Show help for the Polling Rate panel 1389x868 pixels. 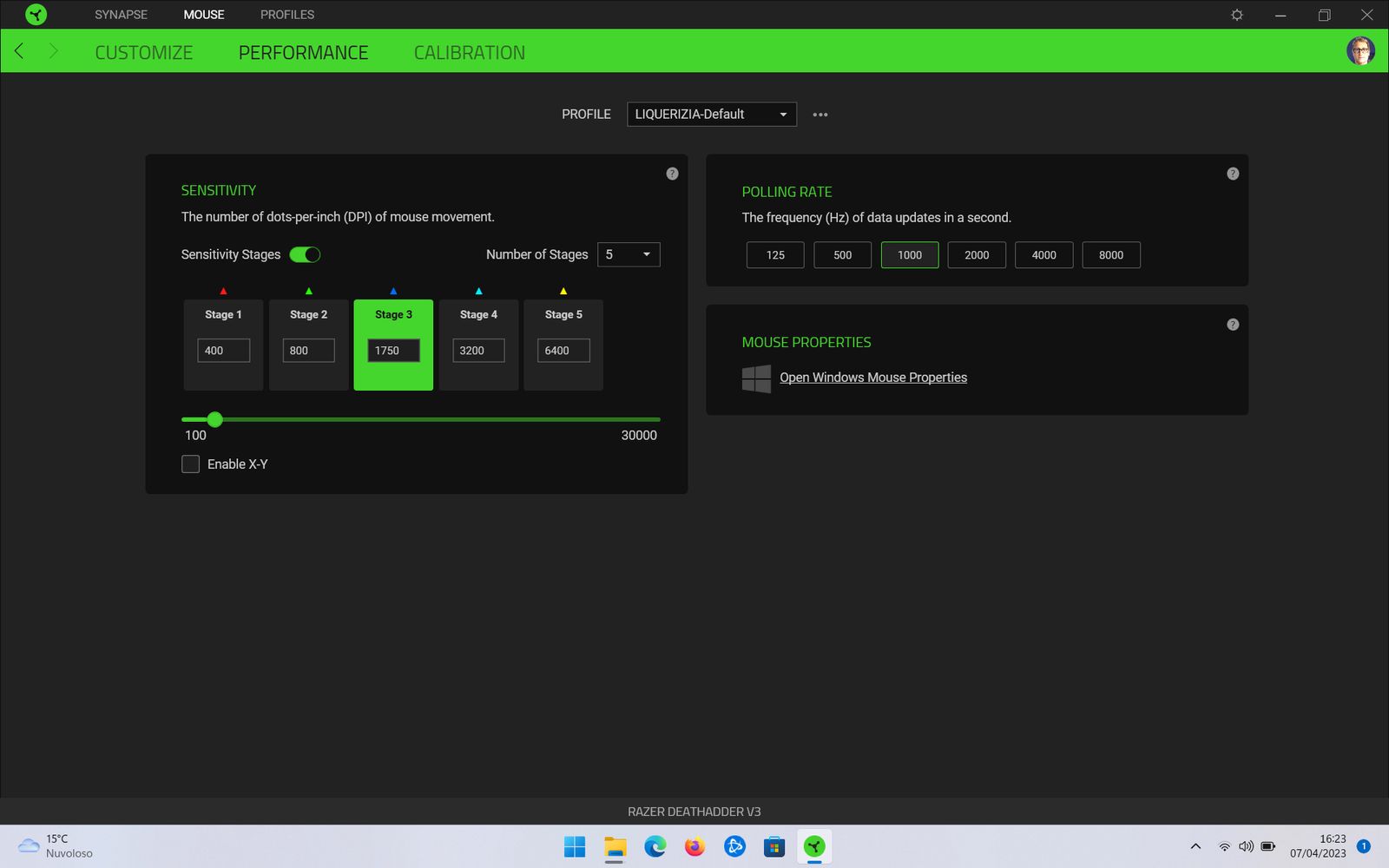pos(1233,174)
